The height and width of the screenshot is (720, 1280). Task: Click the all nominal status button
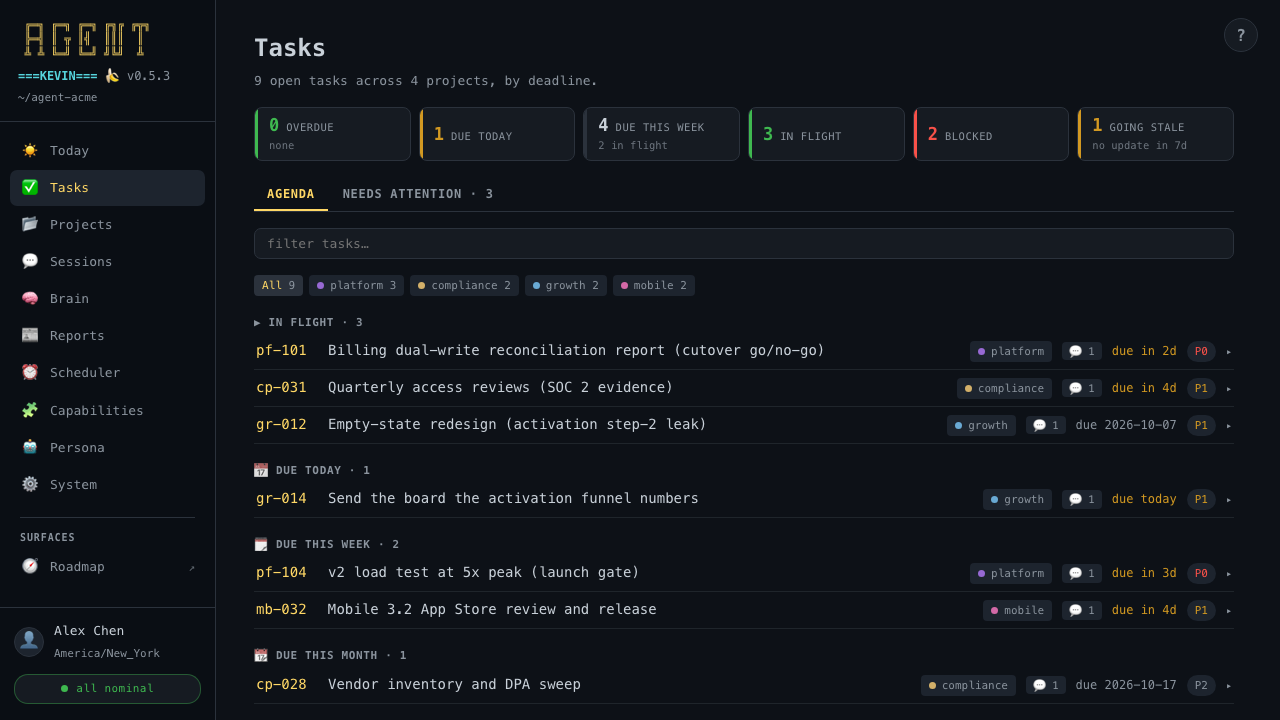coord(107,688)
